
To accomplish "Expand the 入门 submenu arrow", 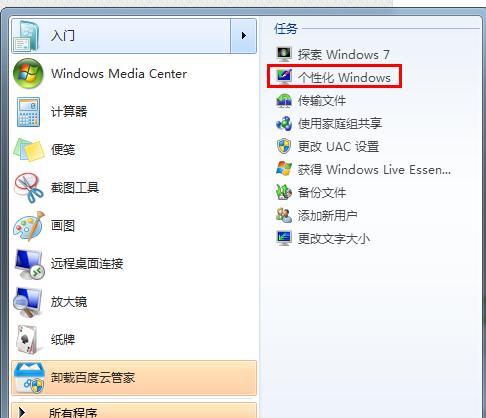I will 244,36.
